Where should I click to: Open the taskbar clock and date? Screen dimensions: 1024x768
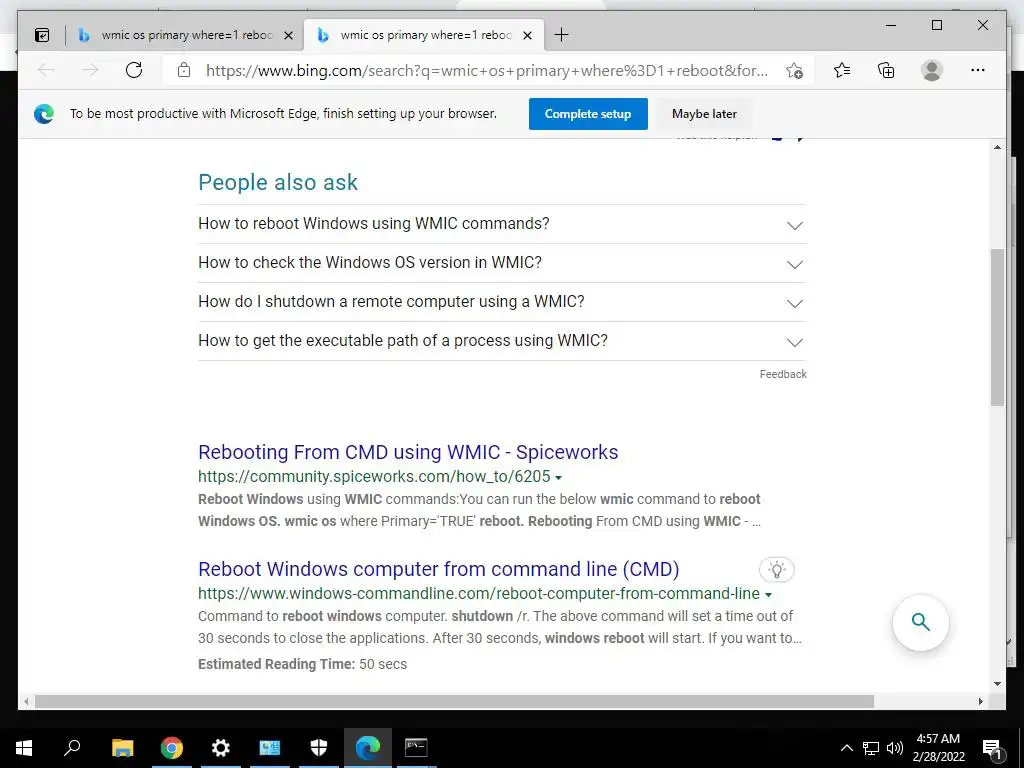point(938,748)
